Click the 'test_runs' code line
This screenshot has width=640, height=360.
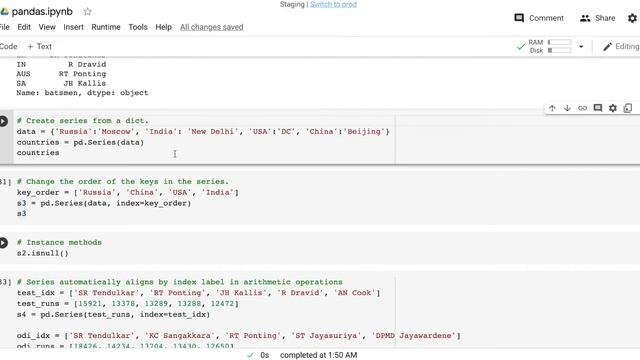coord(128,304)
